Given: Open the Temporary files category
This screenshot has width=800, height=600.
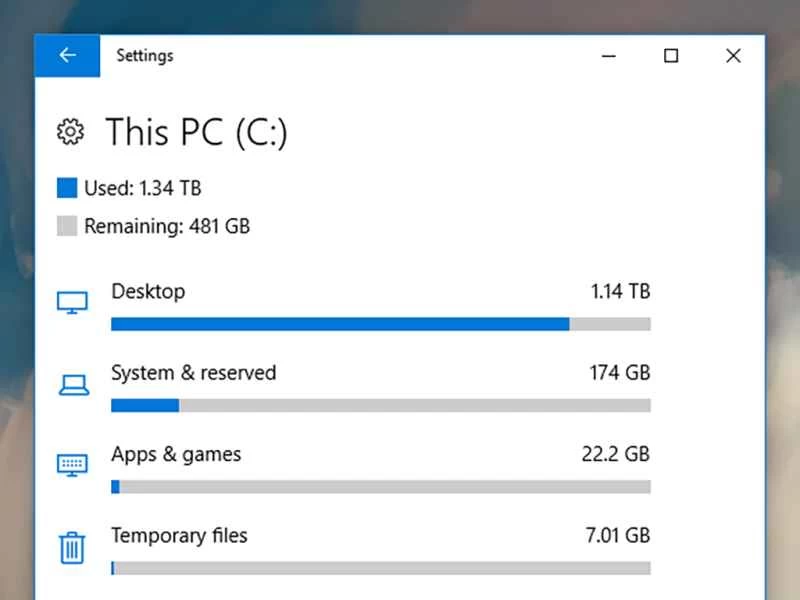Looking at the screenshot, I should click(179, 536).
